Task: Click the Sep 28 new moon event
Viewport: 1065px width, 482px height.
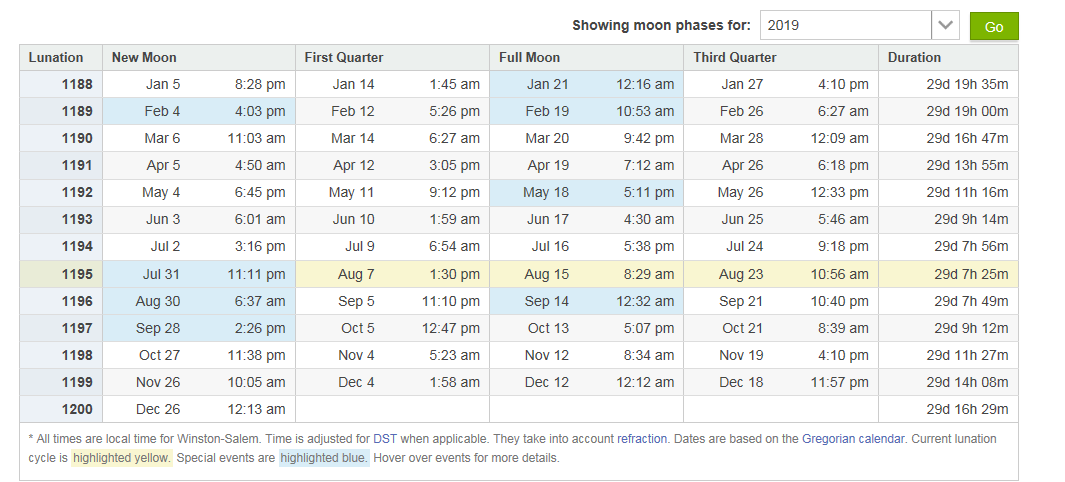Action: pos(199,328)
